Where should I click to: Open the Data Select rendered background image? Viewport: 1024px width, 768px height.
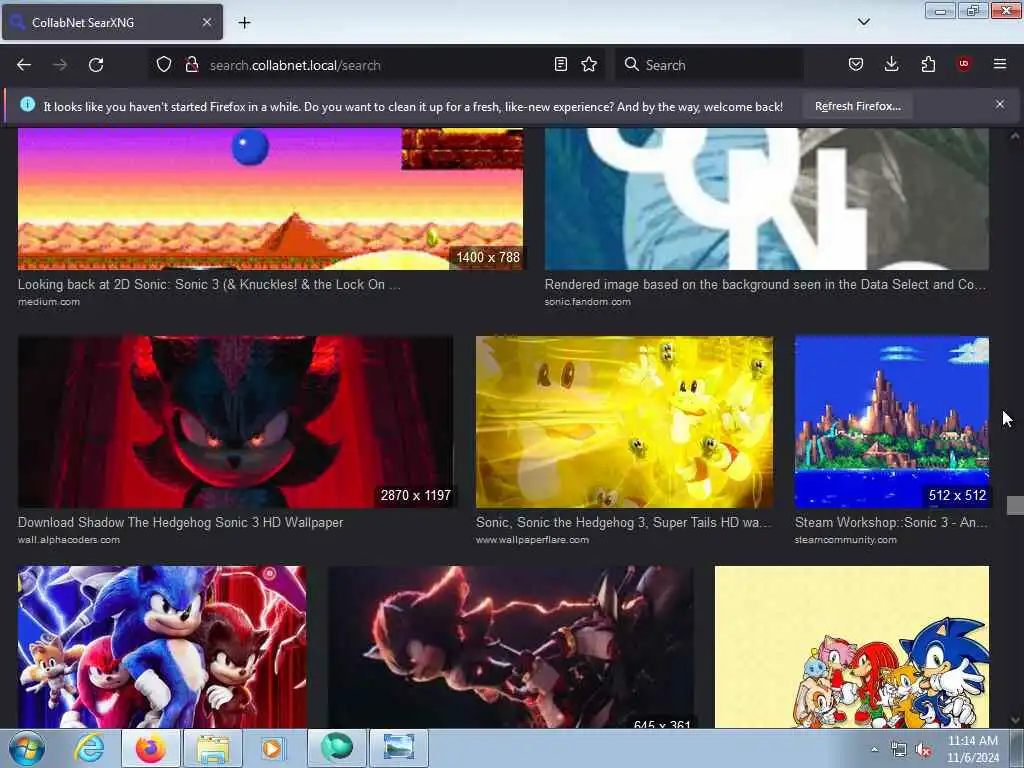pos(767,199)
